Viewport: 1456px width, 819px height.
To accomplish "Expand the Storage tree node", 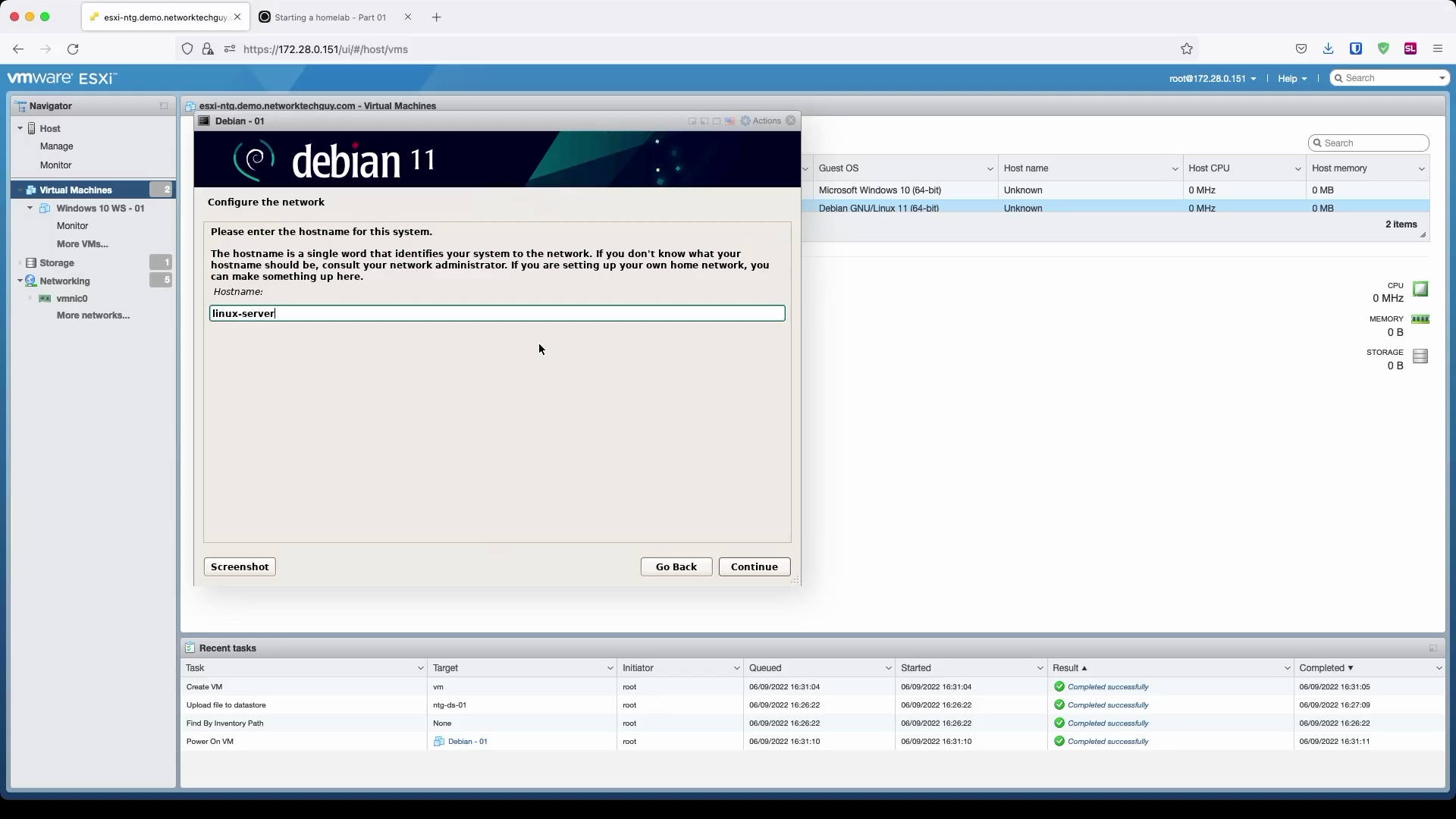I will [20, 263].
